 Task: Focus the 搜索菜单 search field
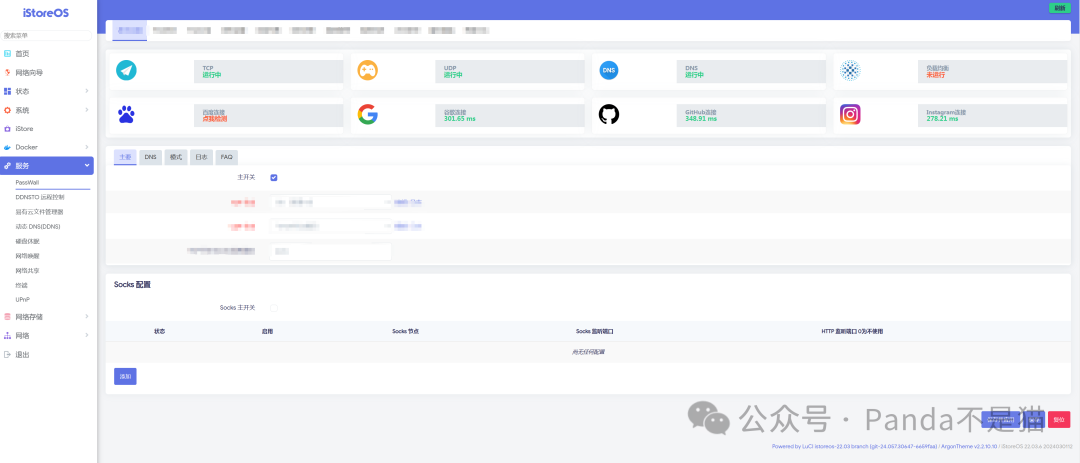pos(46,35)
